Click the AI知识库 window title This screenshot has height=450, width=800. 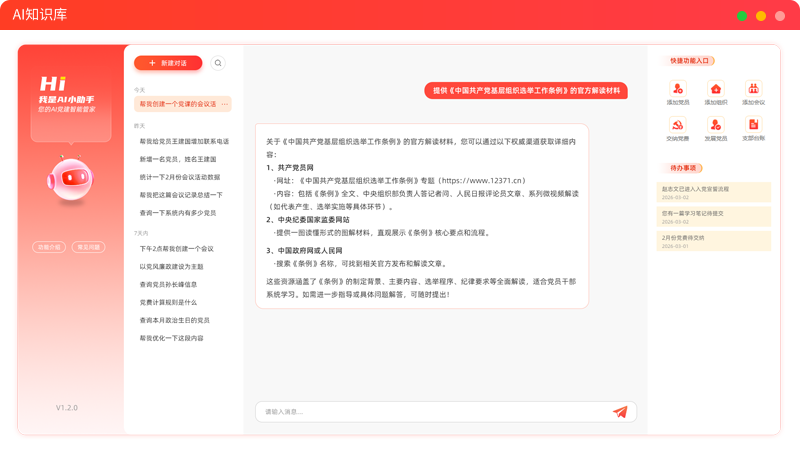pos(40,14)
